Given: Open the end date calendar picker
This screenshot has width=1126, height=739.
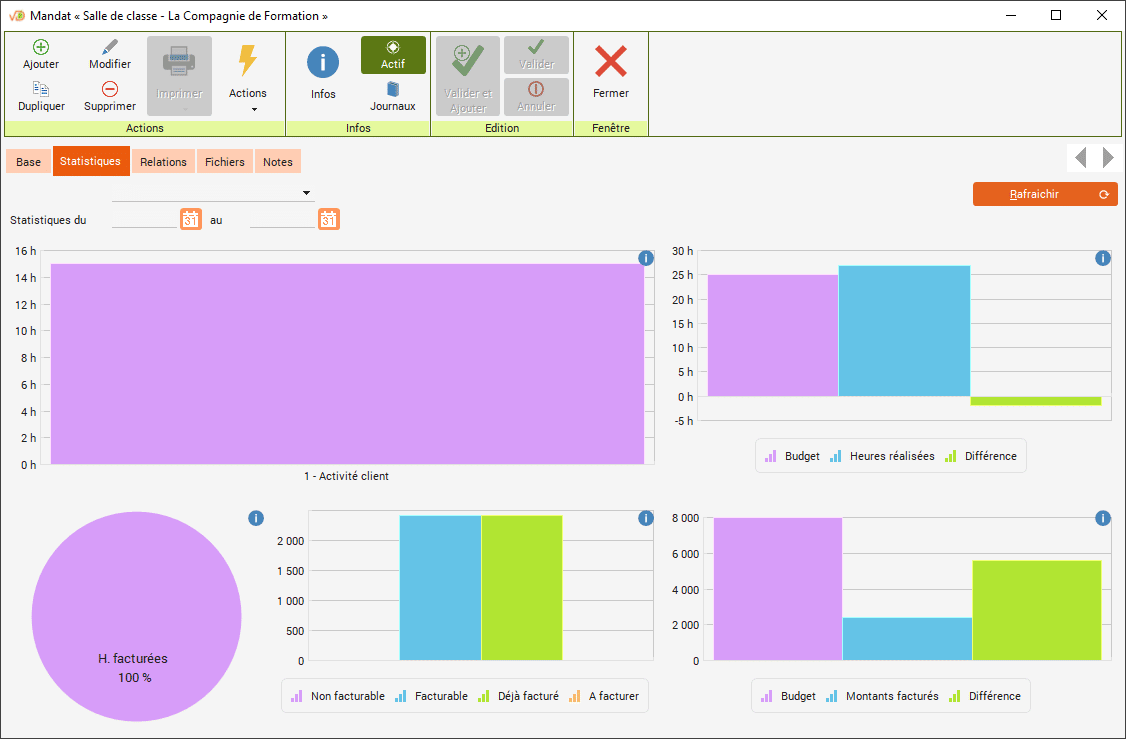Looking at the screenshot, I should pos(329,219).
